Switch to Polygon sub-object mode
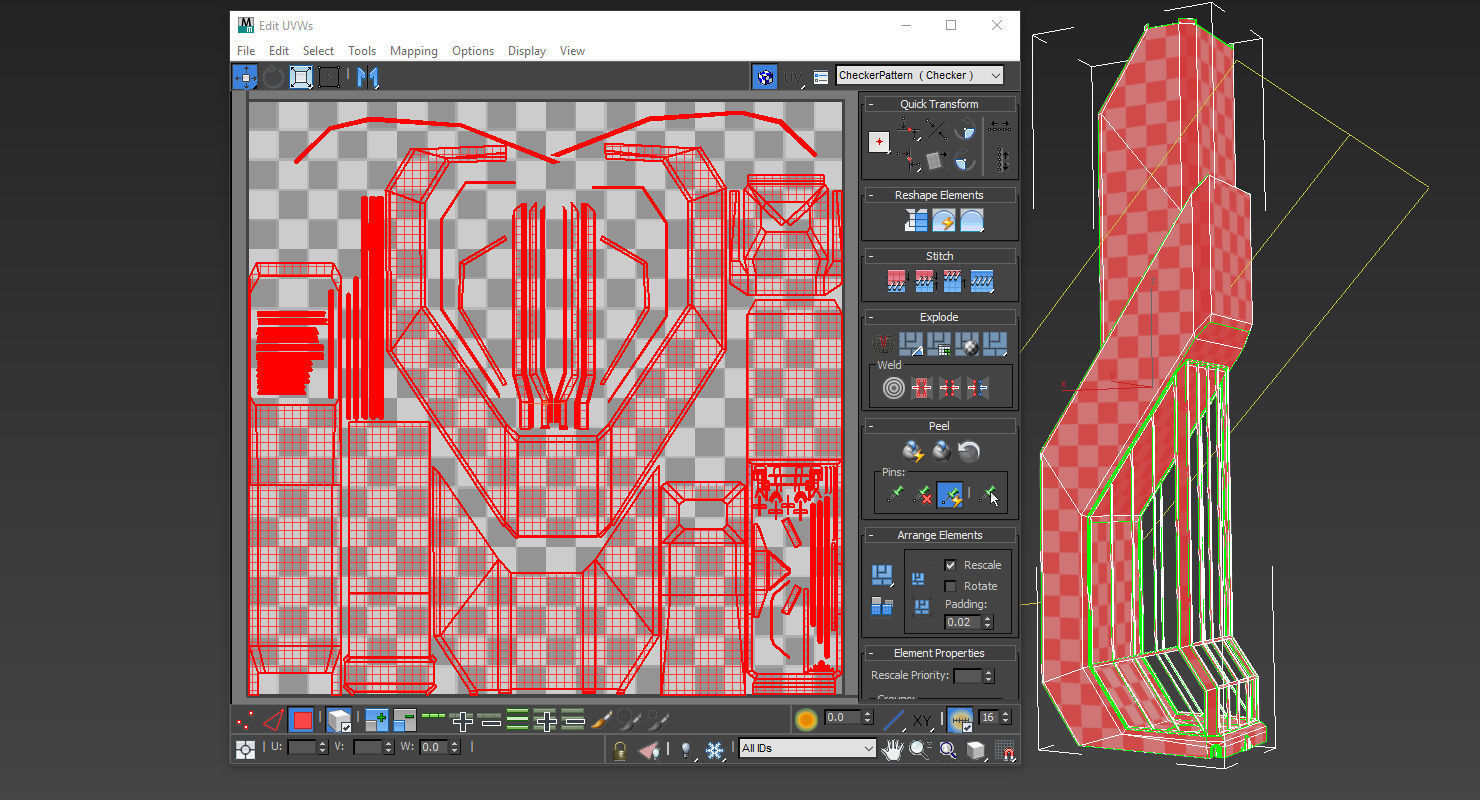The height and width of the screenshot is (800, 1480). click(301, 719)
